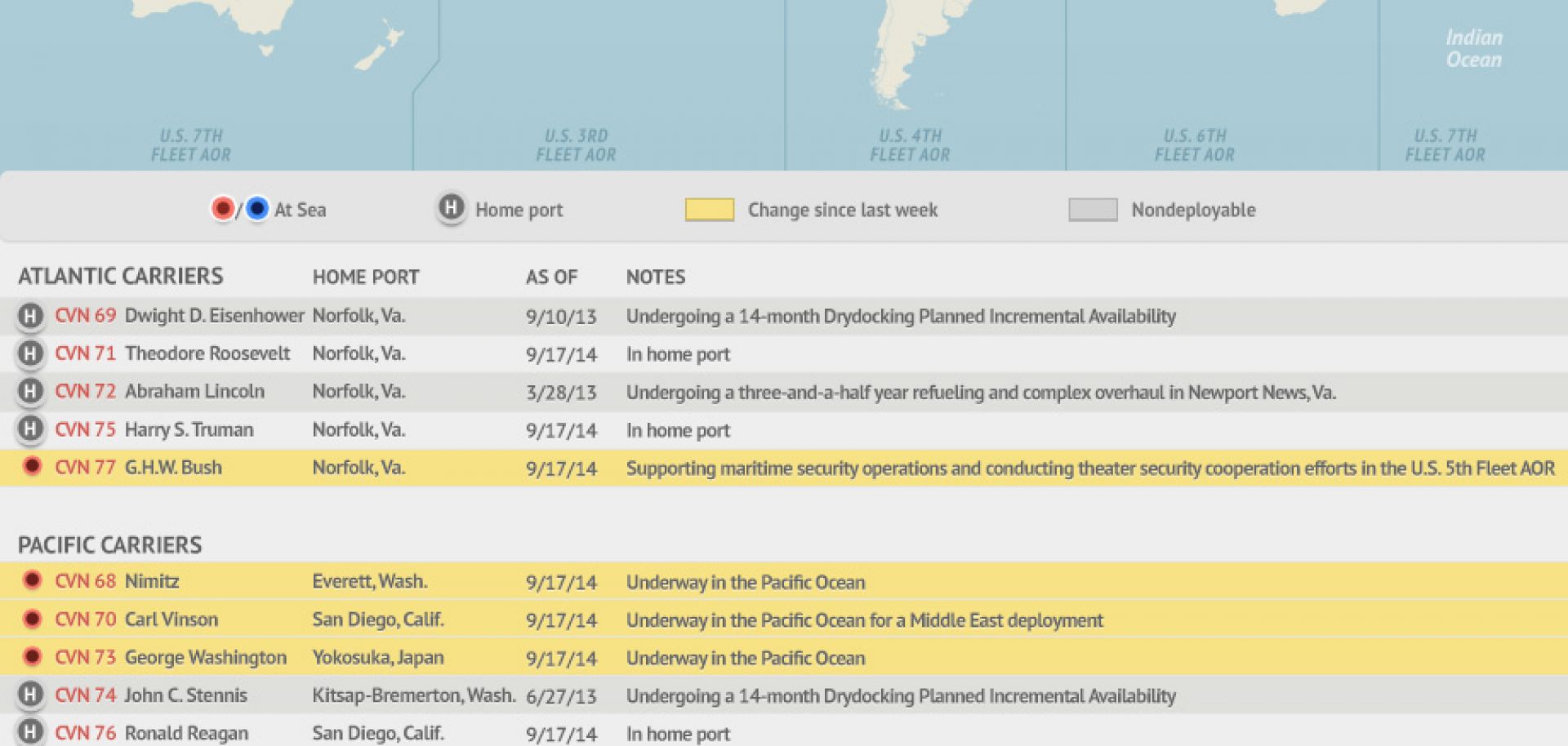Click the PACIFIC CARRIERS heading

(x=110, y=545)
